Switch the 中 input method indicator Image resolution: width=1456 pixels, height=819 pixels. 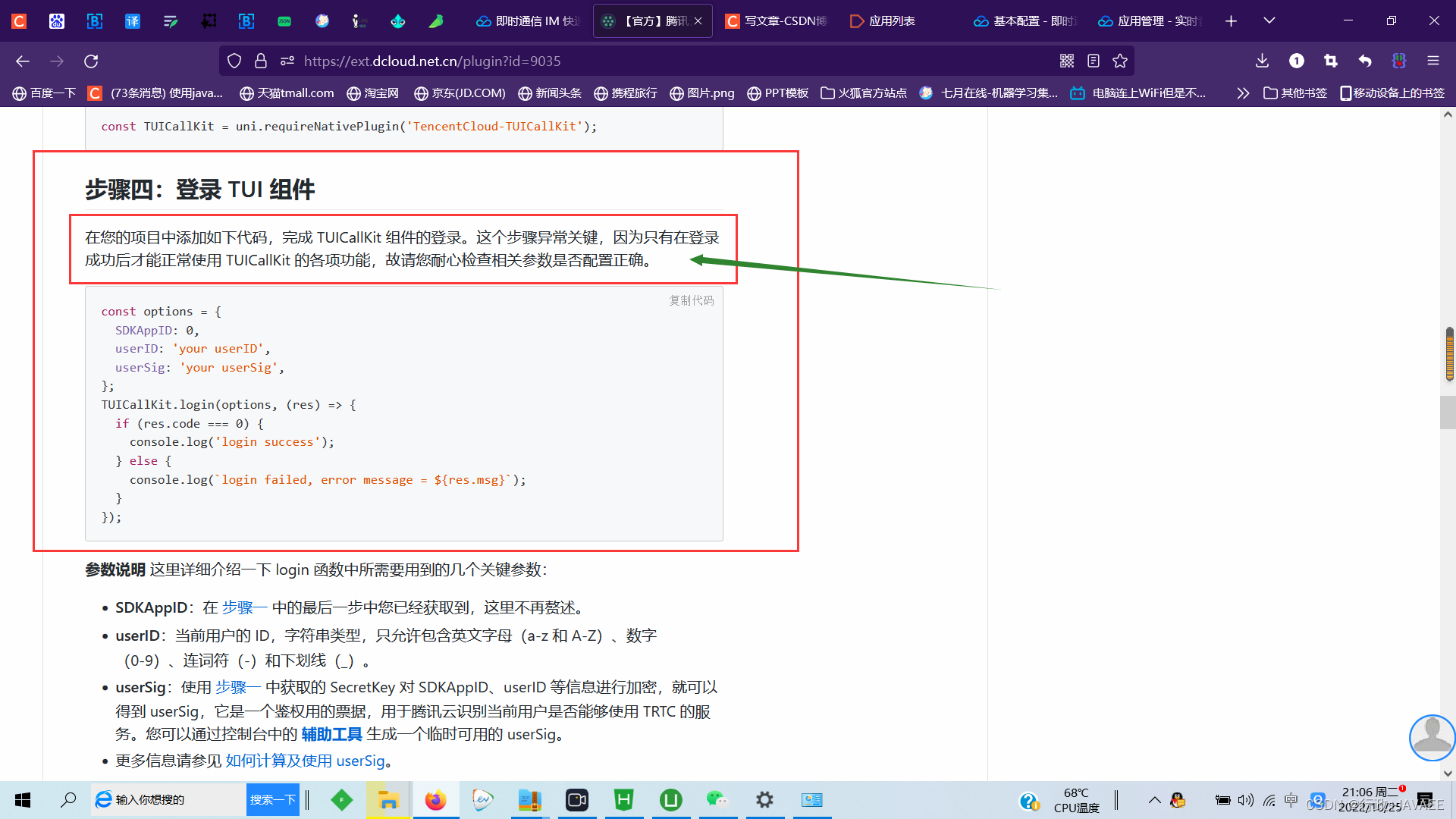click(1291, 799)
